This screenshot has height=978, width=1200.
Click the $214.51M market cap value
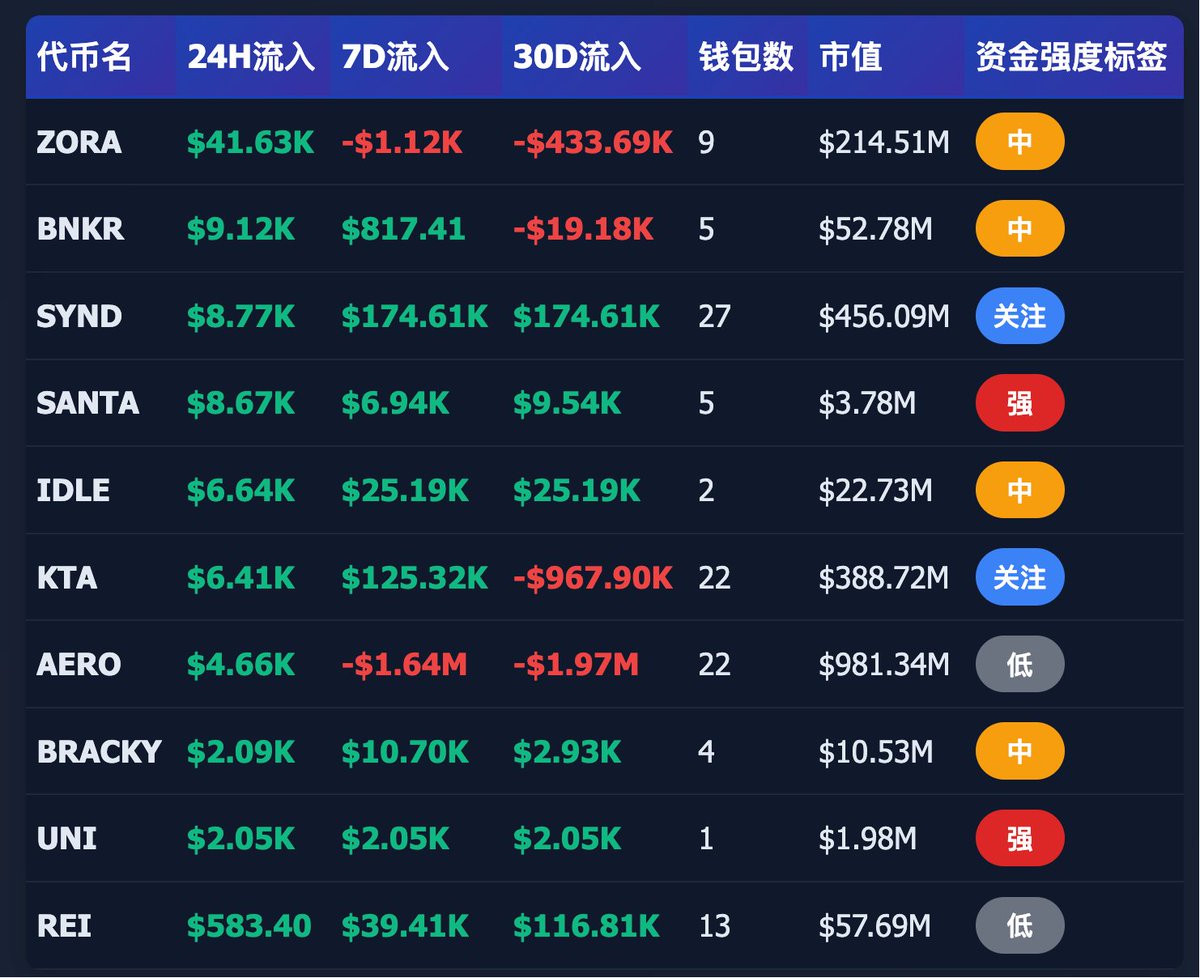coord(884,142)
